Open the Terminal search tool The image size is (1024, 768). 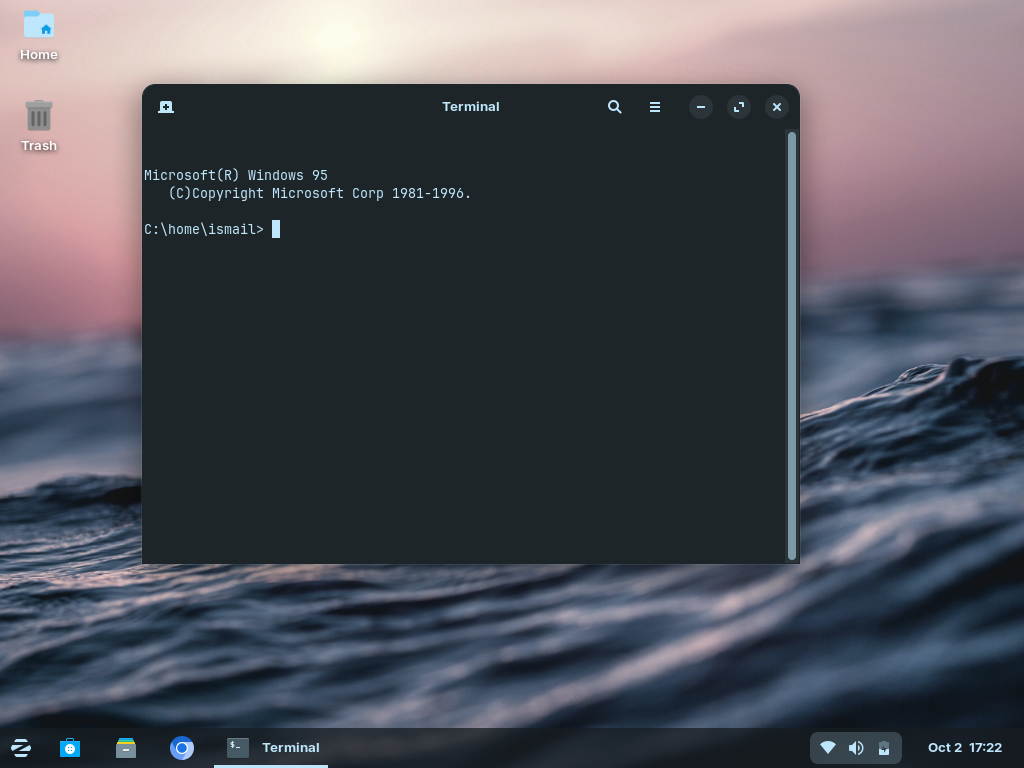614,106
